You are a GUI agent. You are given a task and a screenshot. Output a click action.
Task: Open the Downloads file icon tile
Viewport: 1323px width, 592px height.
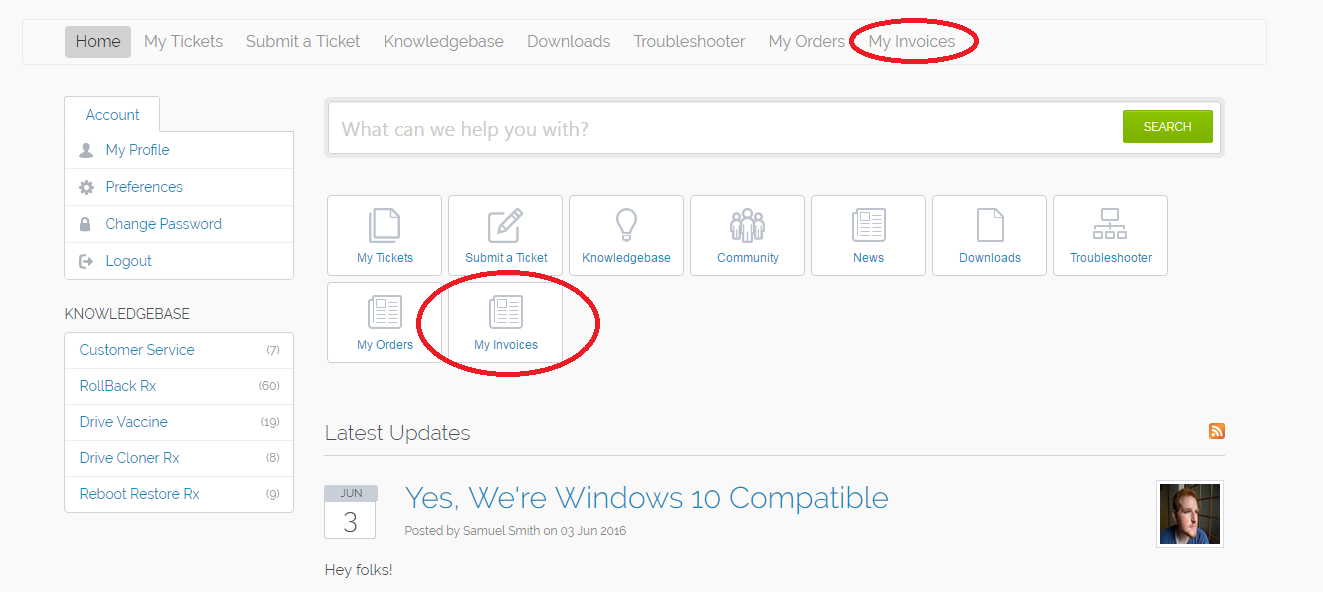[x=989, y=226]
